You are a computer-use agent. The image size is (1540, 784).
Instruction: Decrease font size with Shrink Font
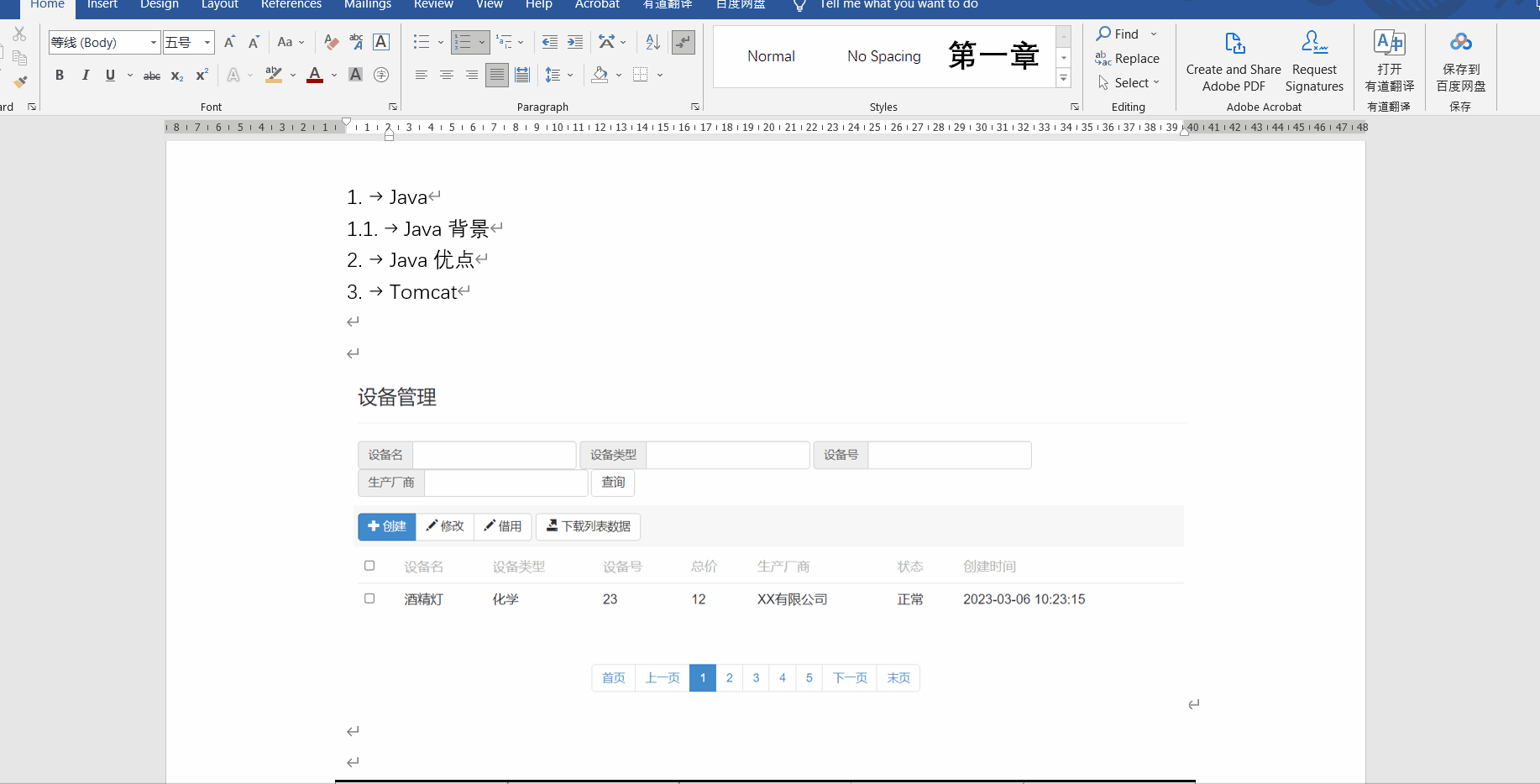[x=254, y=42]
